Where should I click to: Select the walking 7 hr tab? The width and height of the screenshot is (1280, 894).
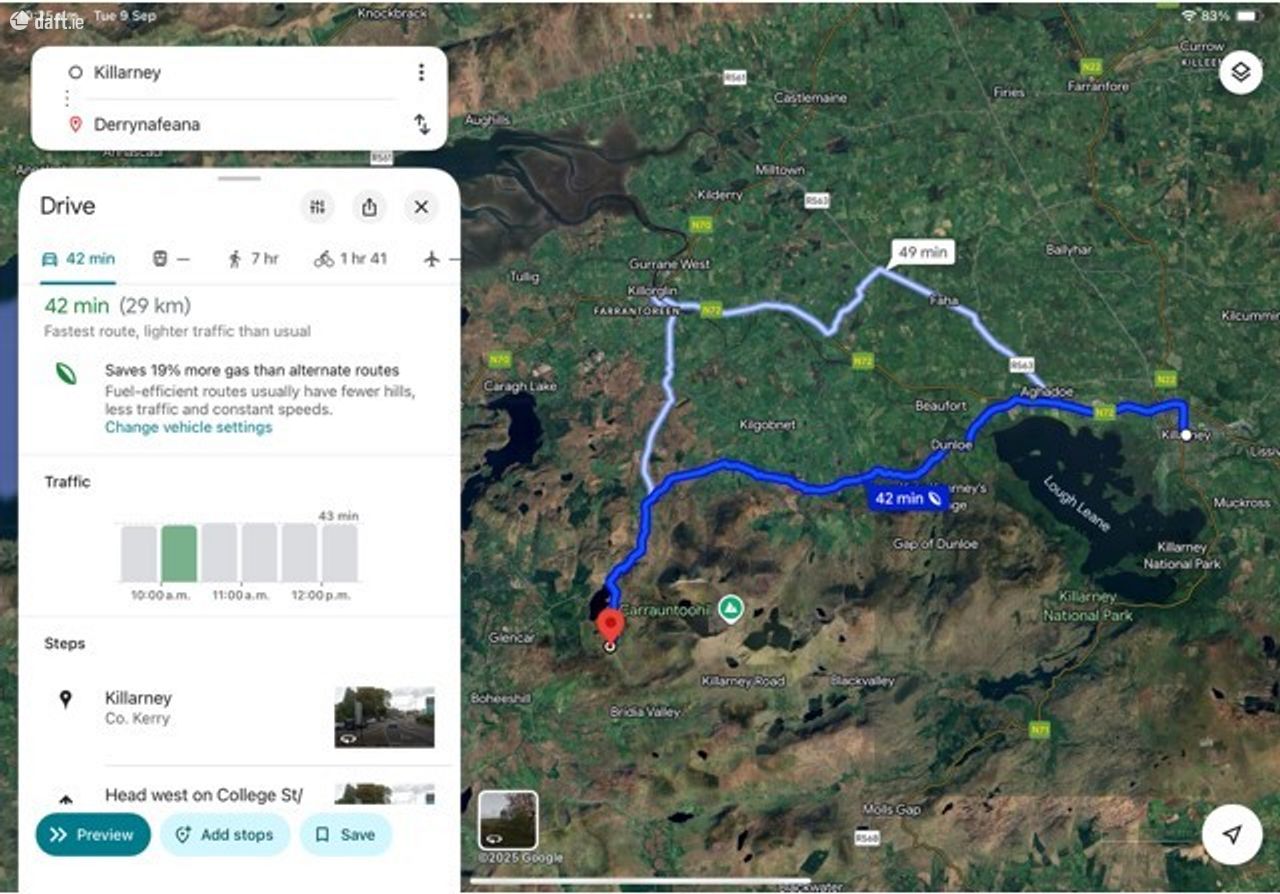coord(253,259)
